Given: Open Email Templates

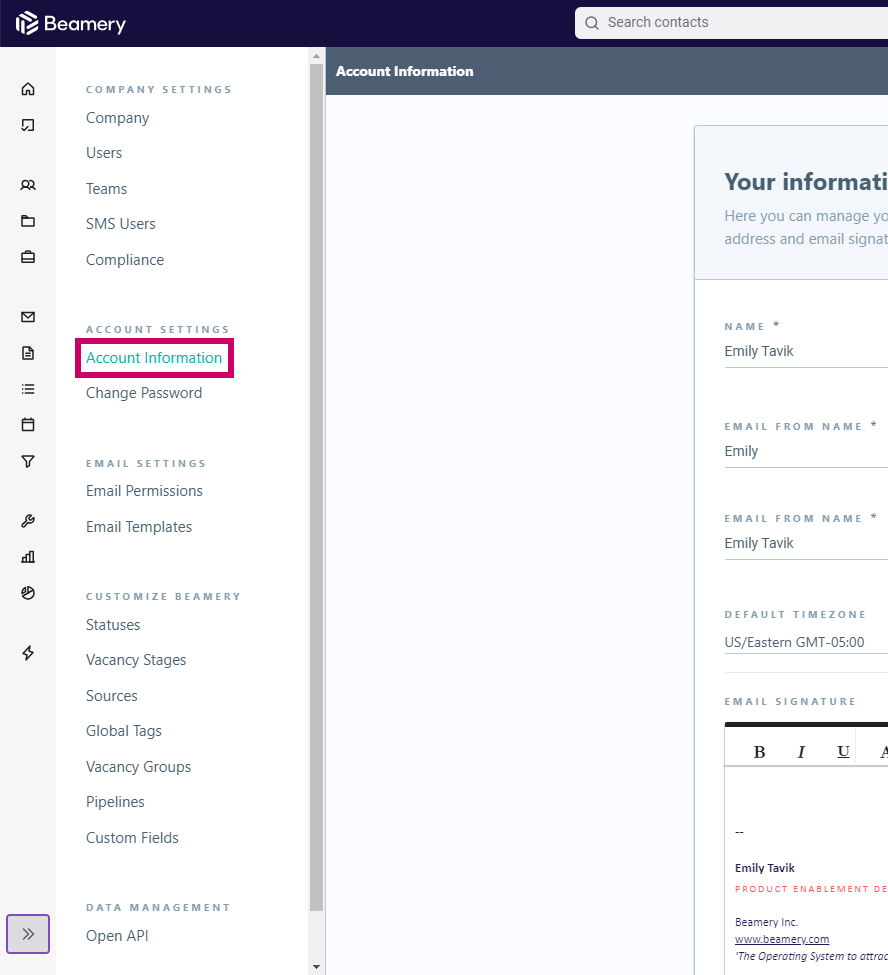Looking at the screenshot, I should tap(139, 527).
